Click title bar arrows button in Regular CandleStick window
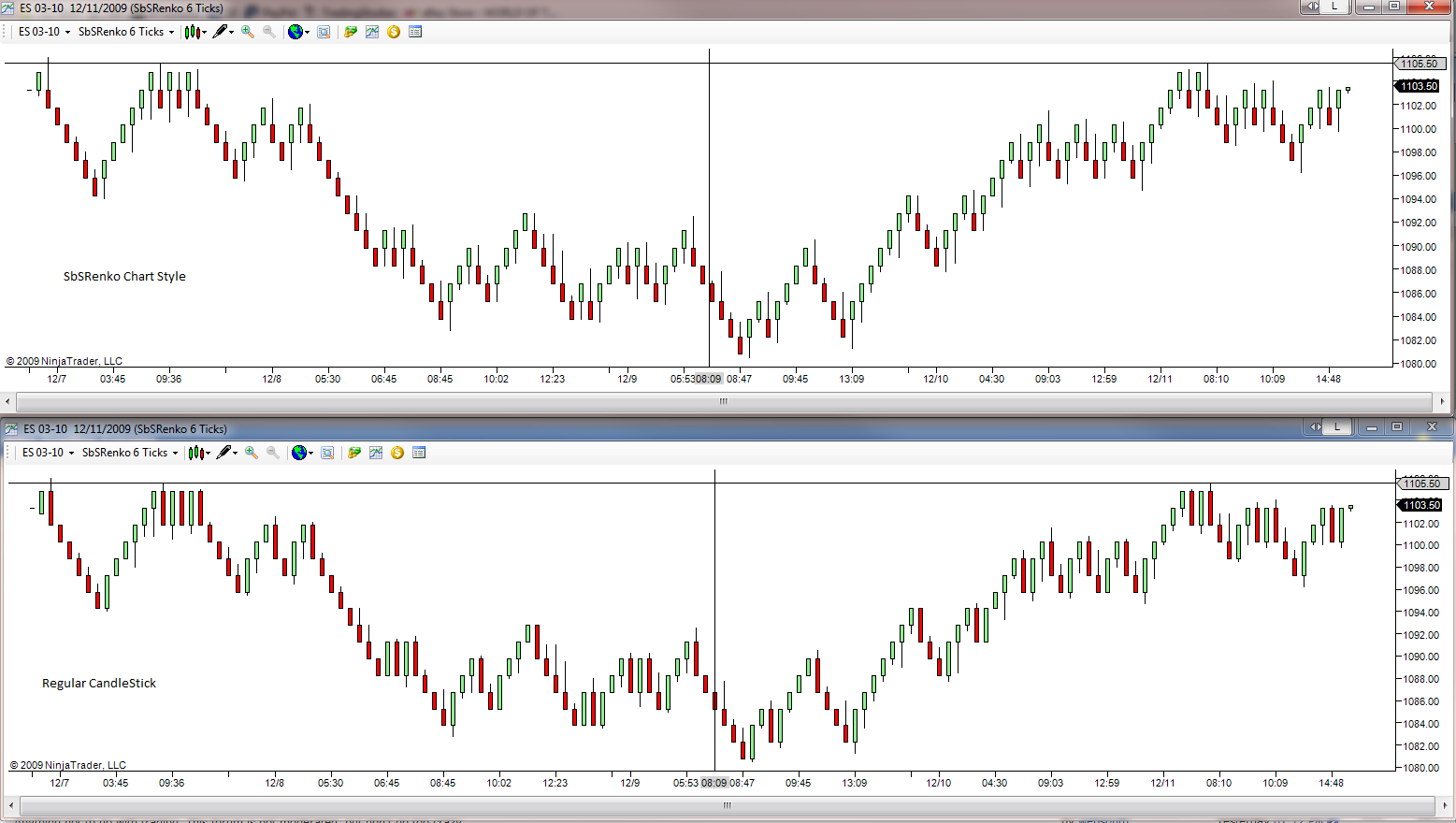The height and width of the screenshot is (823, 1456). pos(1316,427)
